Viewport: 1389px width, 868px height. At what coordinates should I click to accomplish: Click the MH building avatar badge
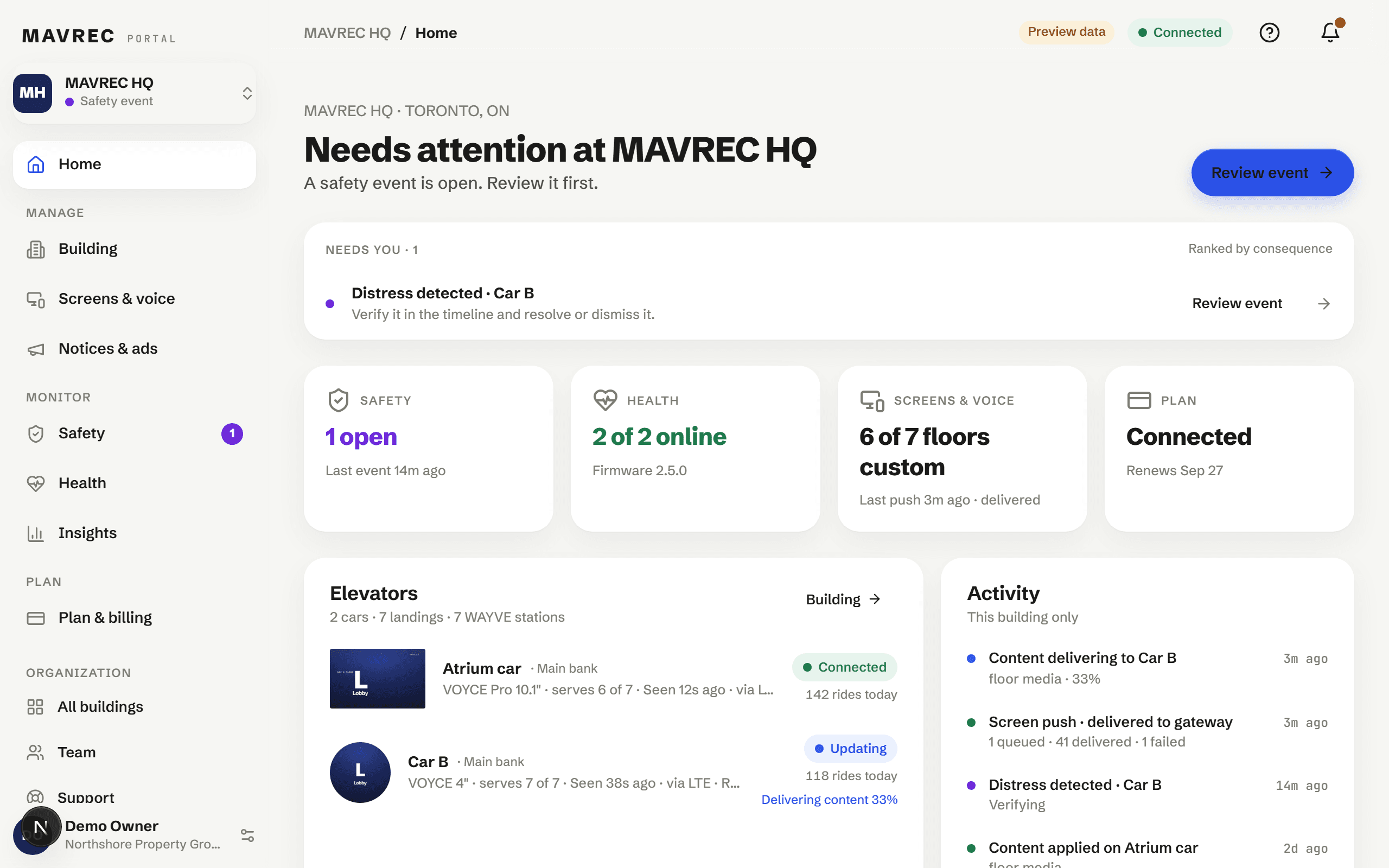pos(33,93)
